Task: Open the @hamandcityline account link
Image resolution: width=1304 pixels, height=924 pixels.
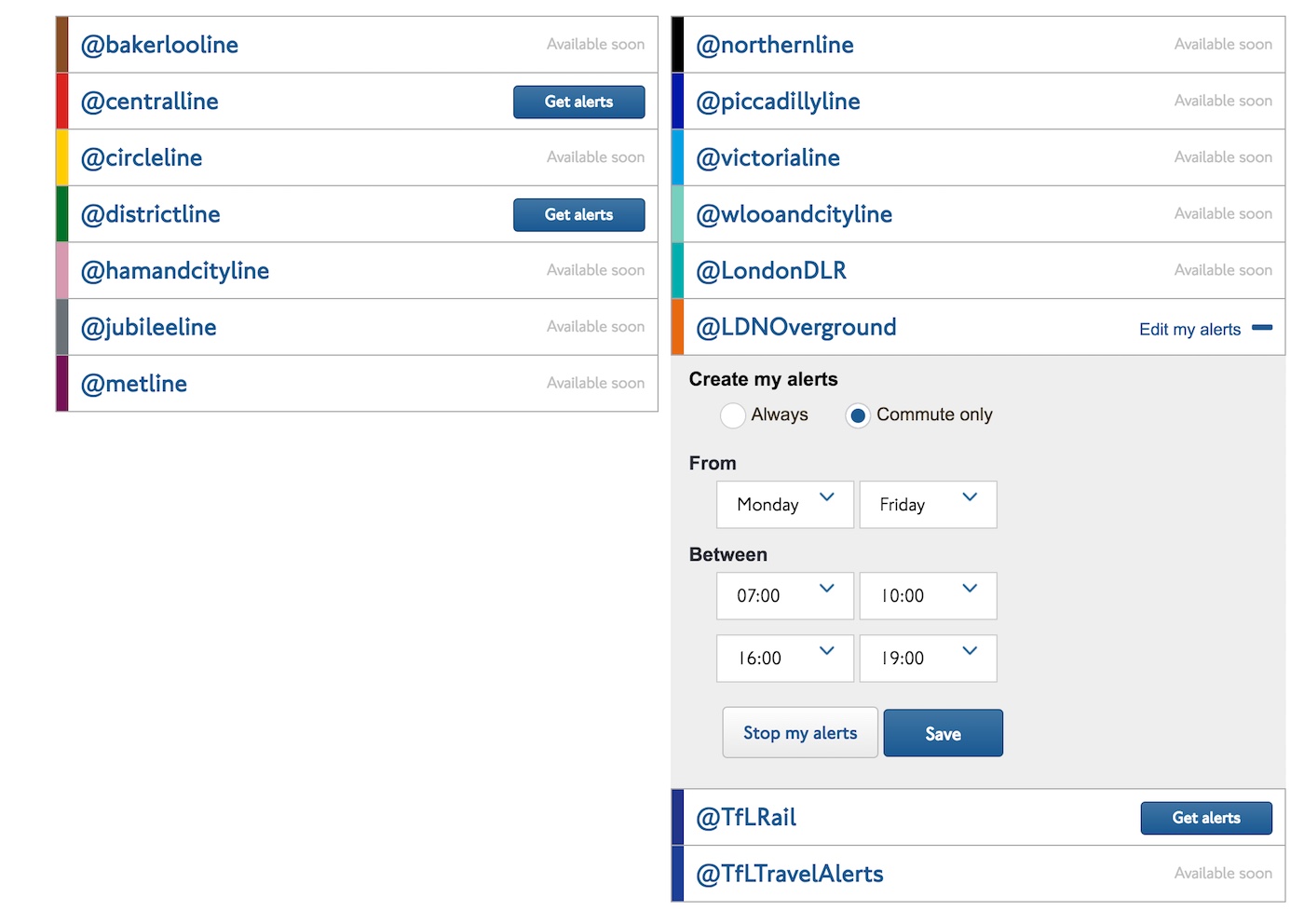Action: [175, 271]
